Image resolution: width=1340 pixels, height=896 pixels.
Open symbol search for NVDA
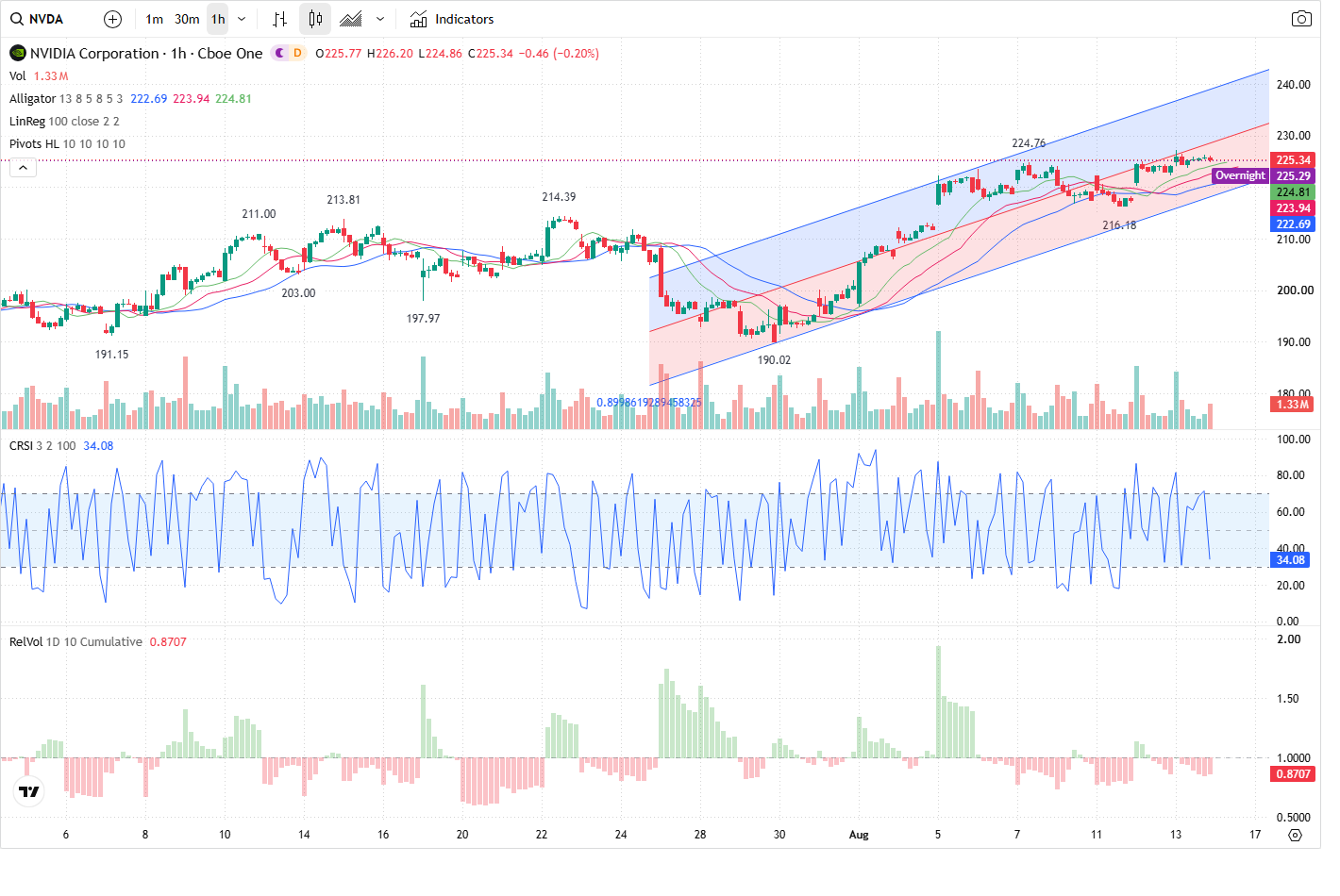point(38,19)
